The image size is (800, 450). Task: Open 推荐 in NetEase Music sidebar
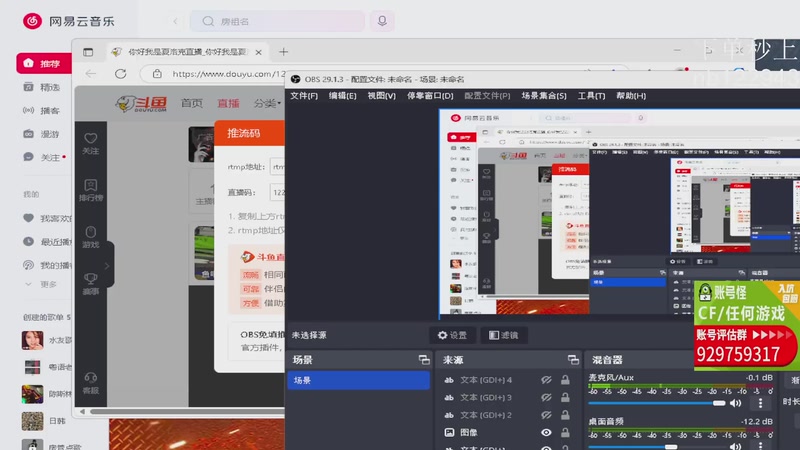point(44,64)
